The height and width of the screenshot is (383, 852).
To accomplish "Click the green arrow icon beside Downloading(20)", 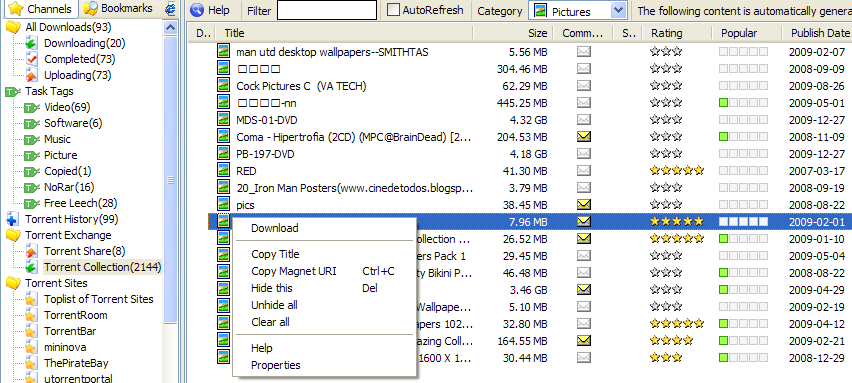I will [x=32, y=43].
